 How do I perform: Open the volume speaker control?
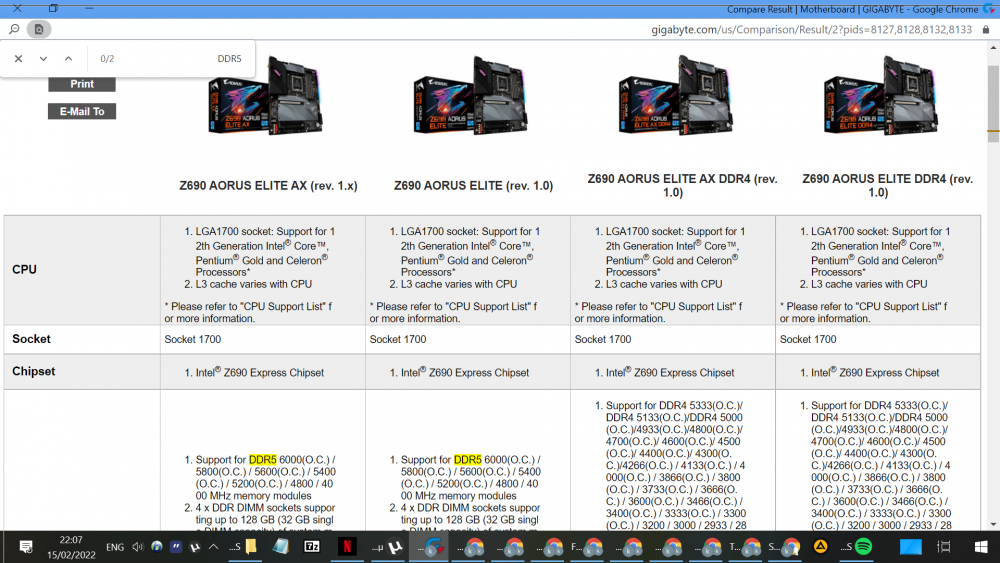138,547
